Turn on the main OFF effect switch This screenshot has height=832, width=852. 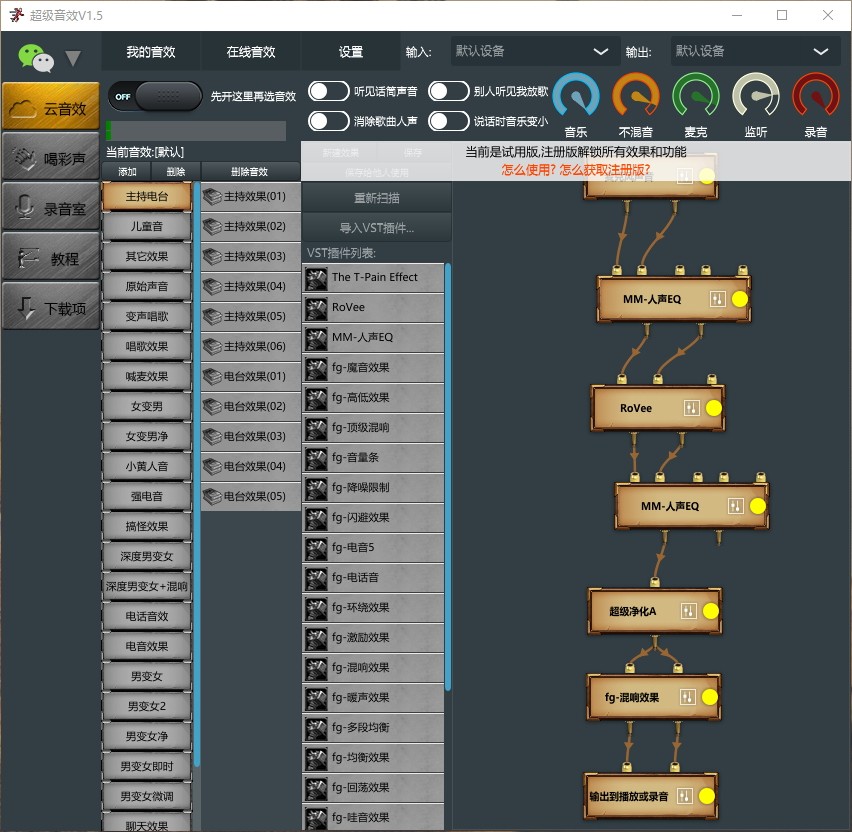pyautogui.click(x=155, y=96)
